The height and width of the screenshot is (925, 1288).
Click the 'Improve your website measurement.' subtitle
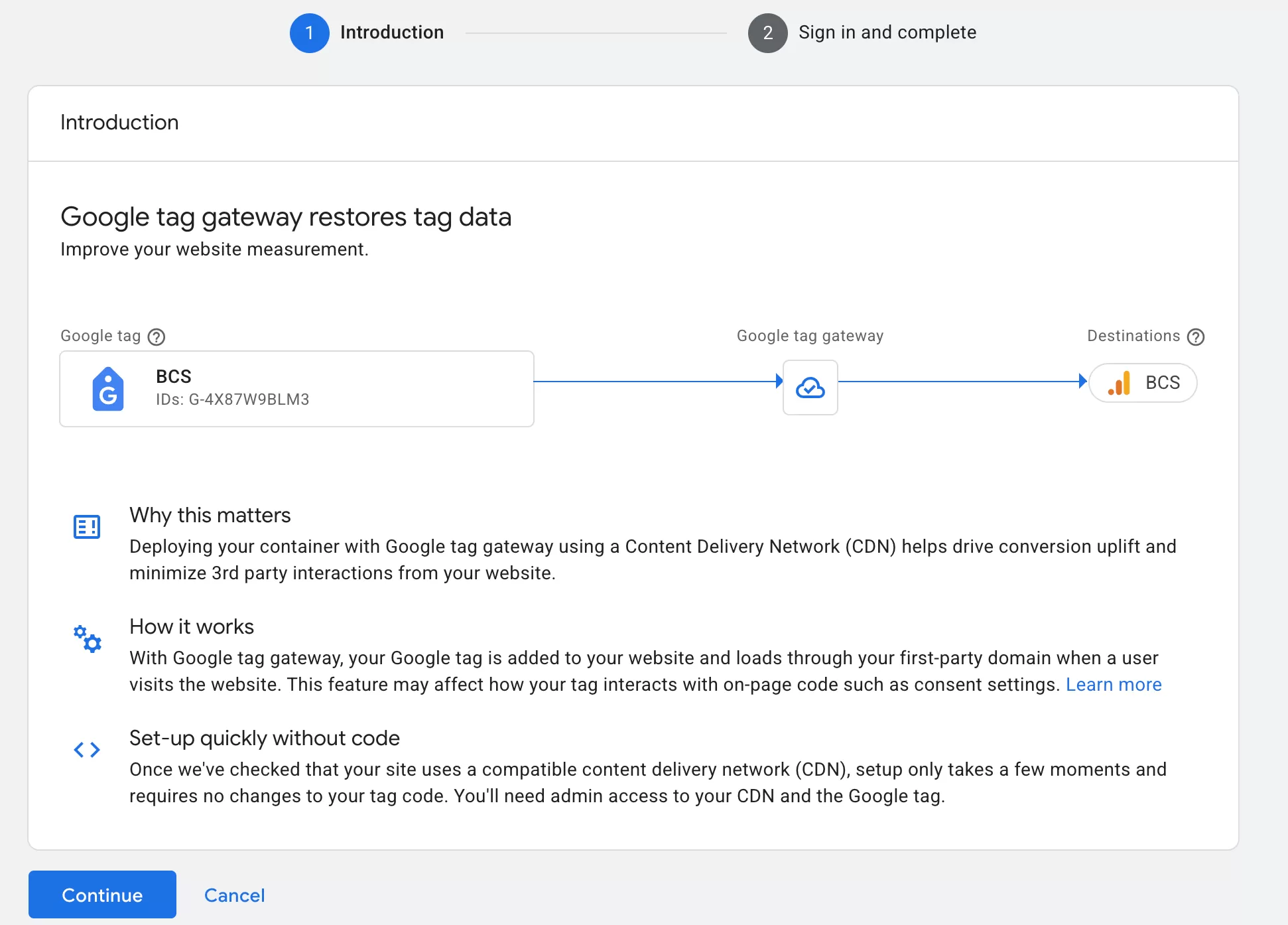pyautogui.click(x=214, y=249)
